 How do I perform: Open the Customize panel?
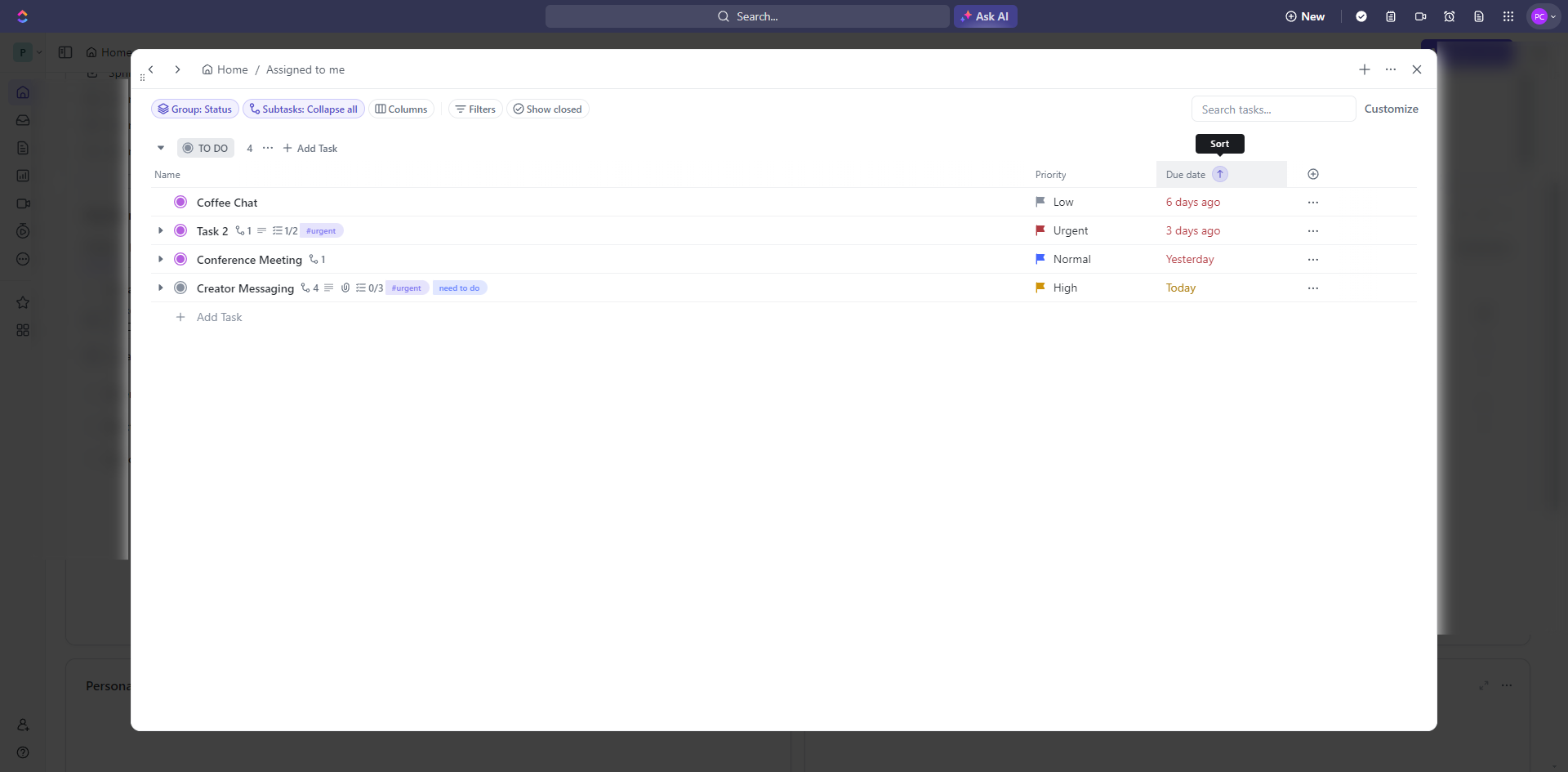pyautogui.click(x=1392, y=109)
